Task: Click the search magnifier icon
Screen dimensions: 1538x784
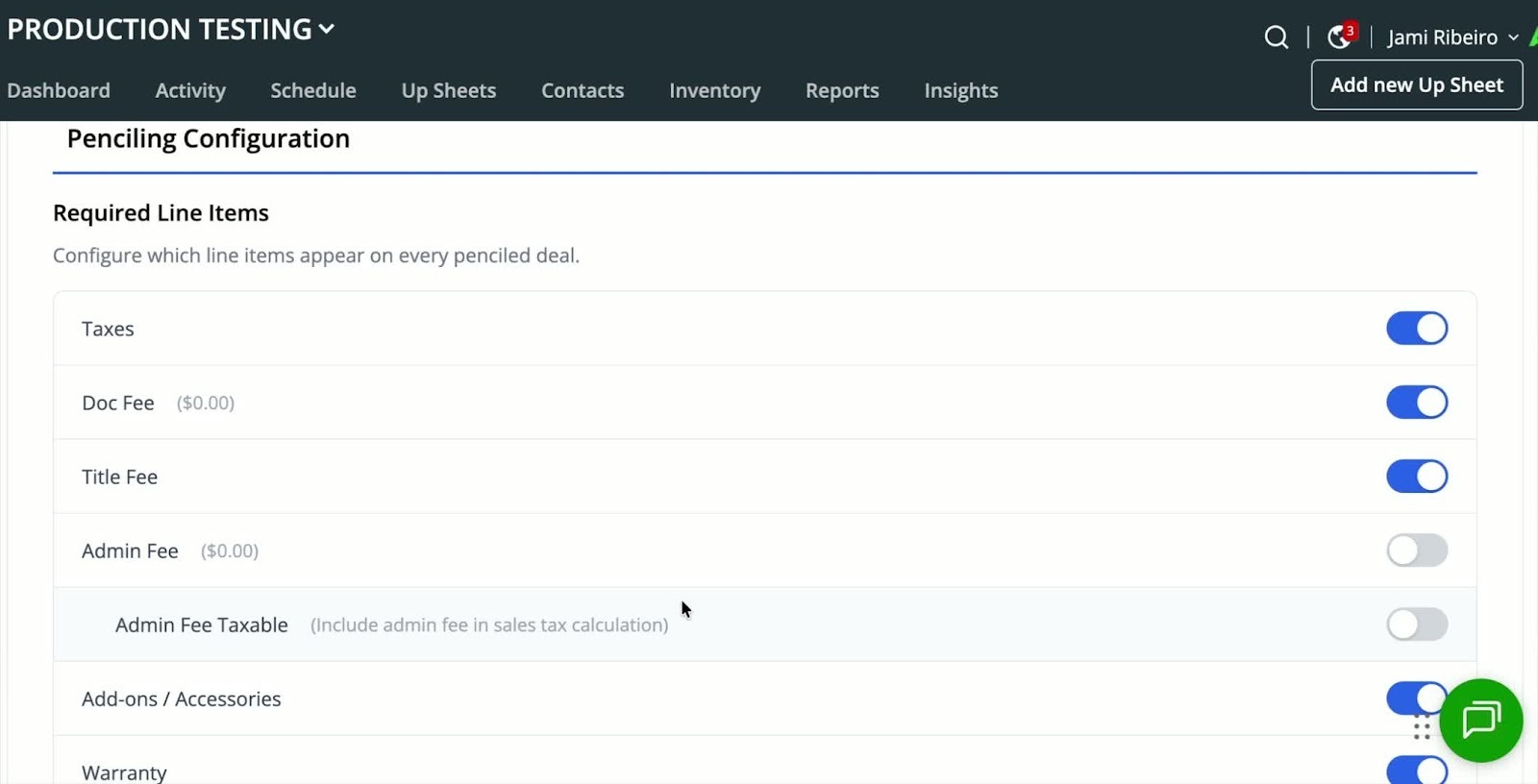Action: (1276, 37)
